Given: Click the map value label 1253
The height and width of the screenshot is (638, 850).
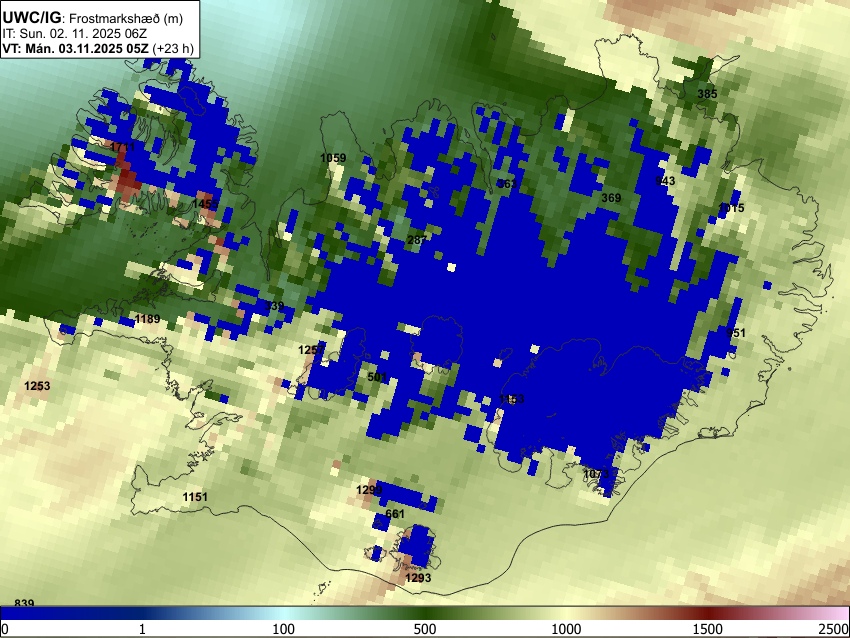Looking at the screenshot, I should pyautogui.click(x=37, y=386).
